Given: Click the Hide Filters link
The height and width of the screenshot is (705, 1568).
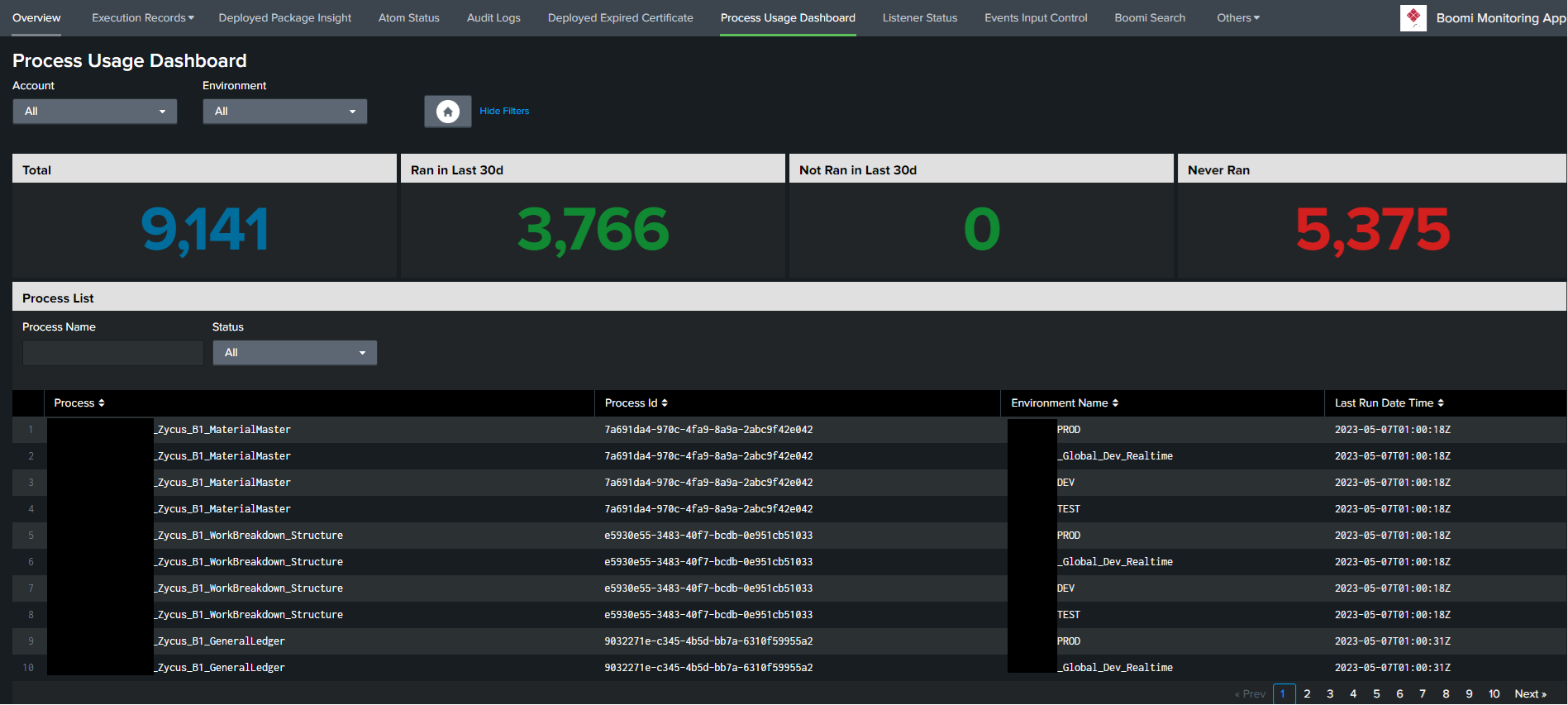Looking at the screenshot, I should point(504,111).
